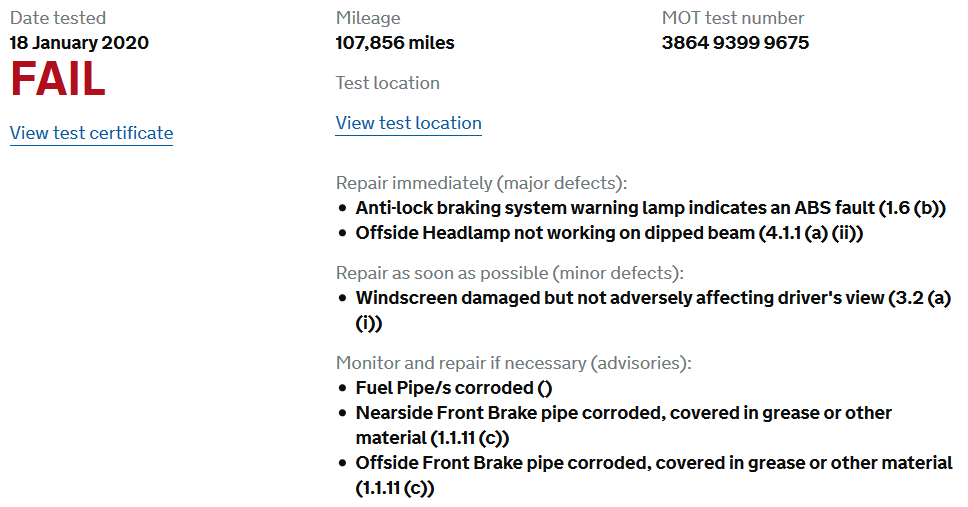Select the Offside Headlamp not working defect

[x=609, y=233]
